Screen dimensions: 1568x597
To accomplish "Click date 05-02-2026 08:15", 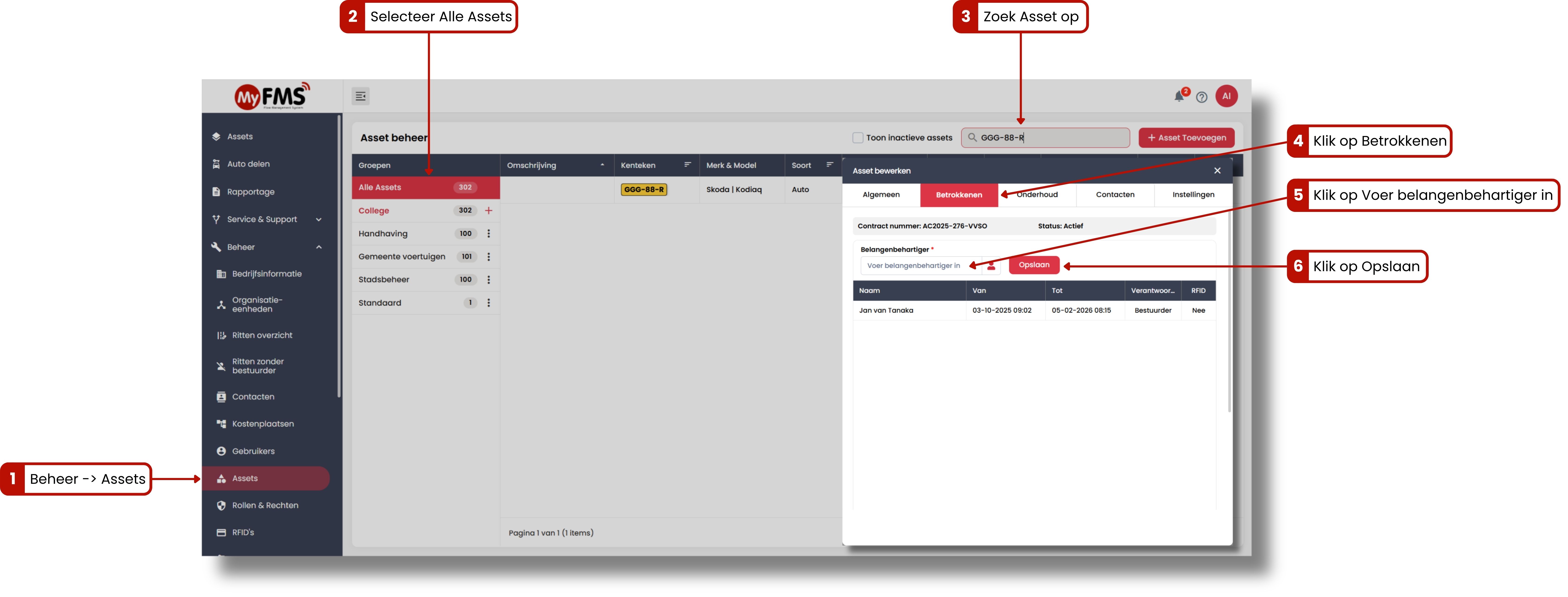I will pos(1081,311).
